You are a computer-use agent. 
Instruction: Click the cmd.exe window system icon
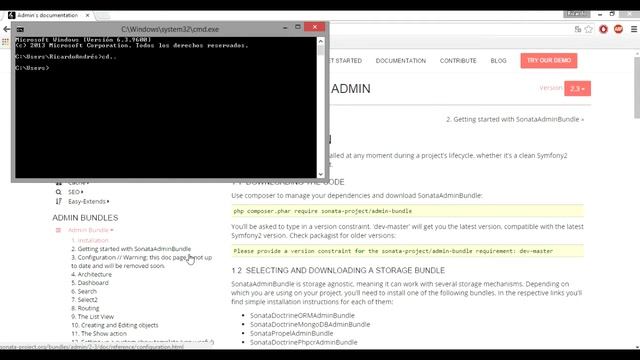point(20,29)
